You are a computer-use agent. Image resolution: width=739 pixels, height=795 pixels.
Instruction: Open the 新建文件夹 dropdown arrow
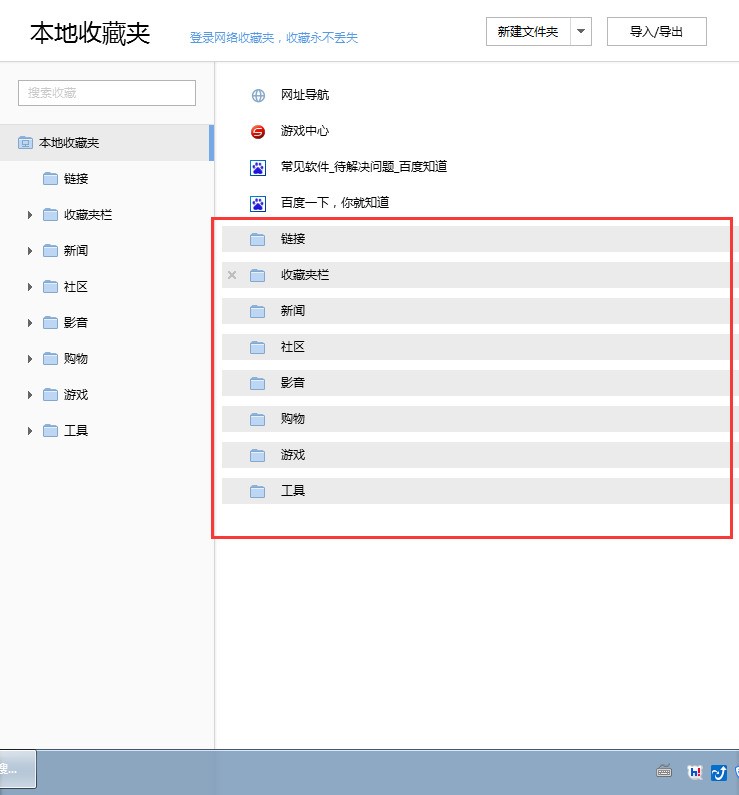point(581,31)
